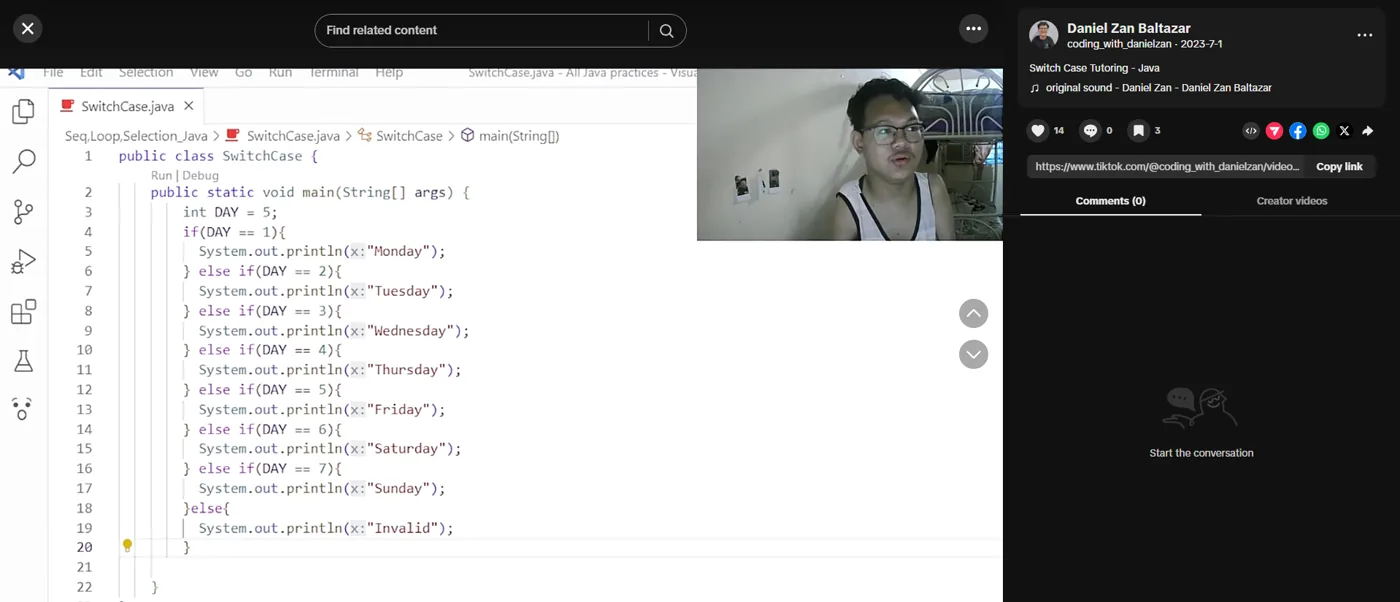The image size is (1400, 602).
Task: Click the search magnifier icon
Action: point(667,30)
